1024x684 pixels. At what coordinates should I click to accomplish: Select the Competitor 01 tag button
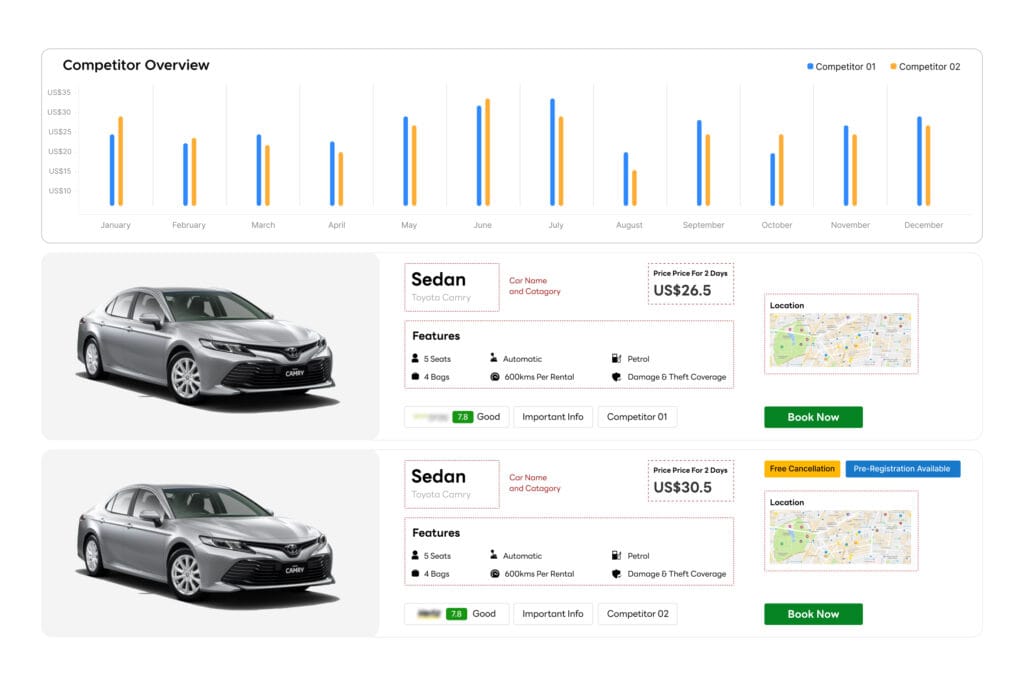pos(637,417)
